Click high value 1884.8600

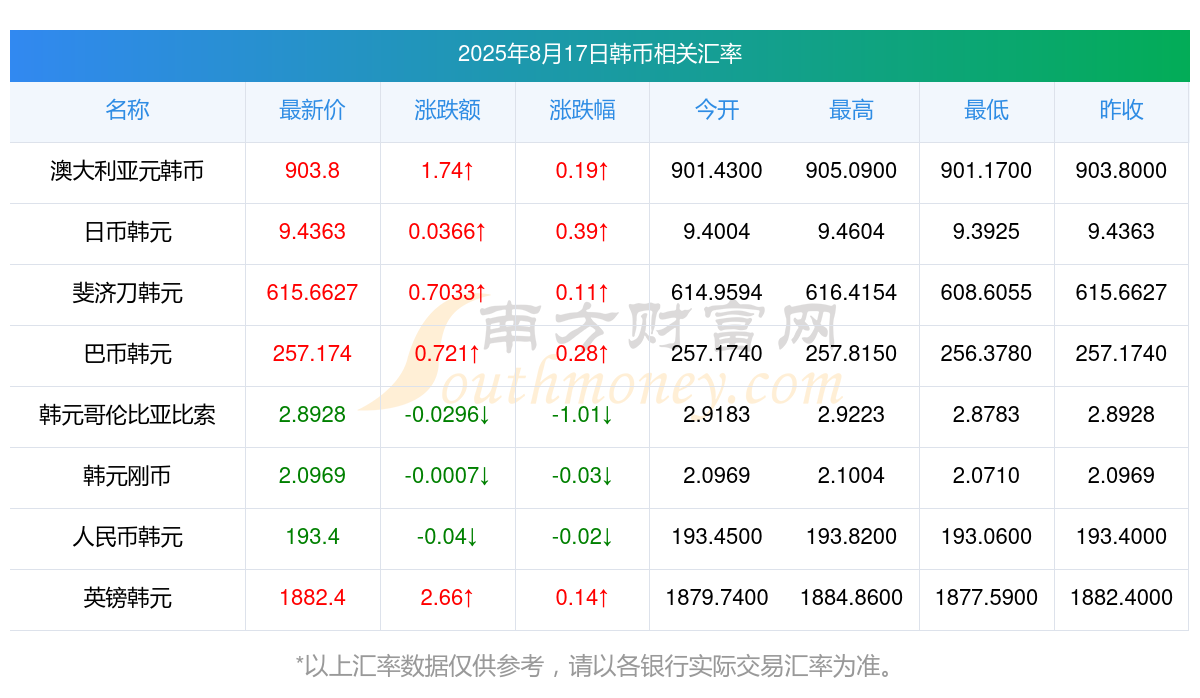point(851,598)
